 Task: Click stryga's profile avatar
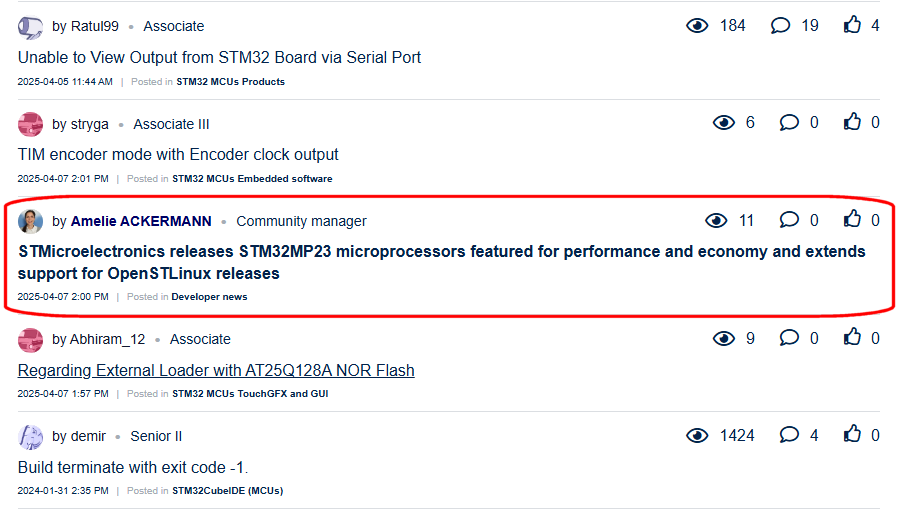(x=30, y=124)
